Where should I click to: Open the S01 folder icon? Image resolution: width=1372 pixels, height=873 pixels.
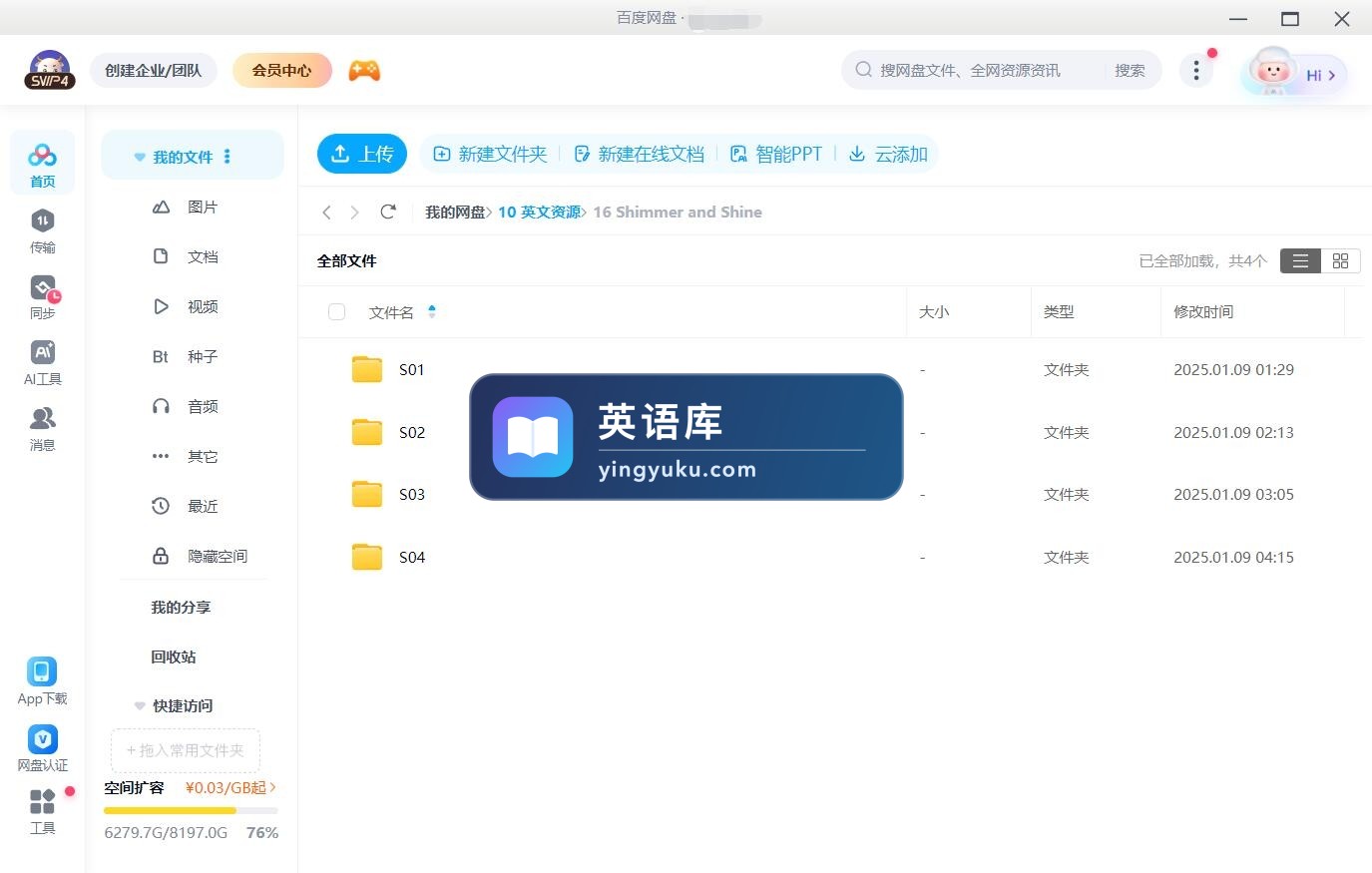point(367,369)
